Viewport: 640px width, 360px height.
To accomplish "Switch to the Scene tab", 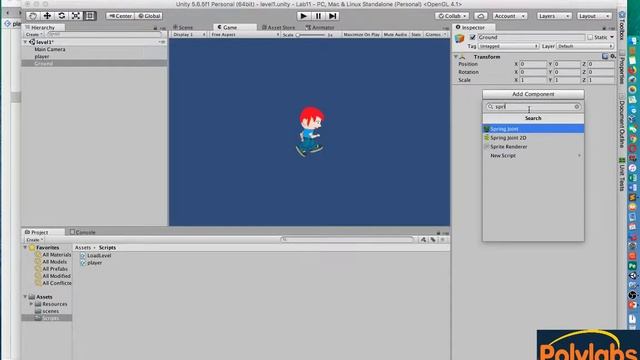I will (183, 27).
